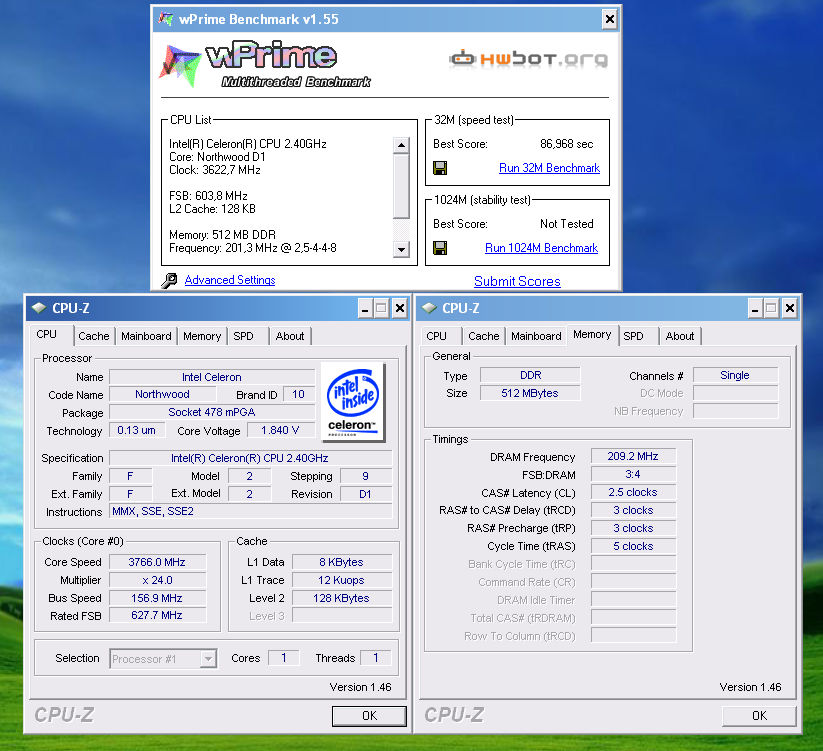Open Advanced Settings link

(x=230, y=280)
